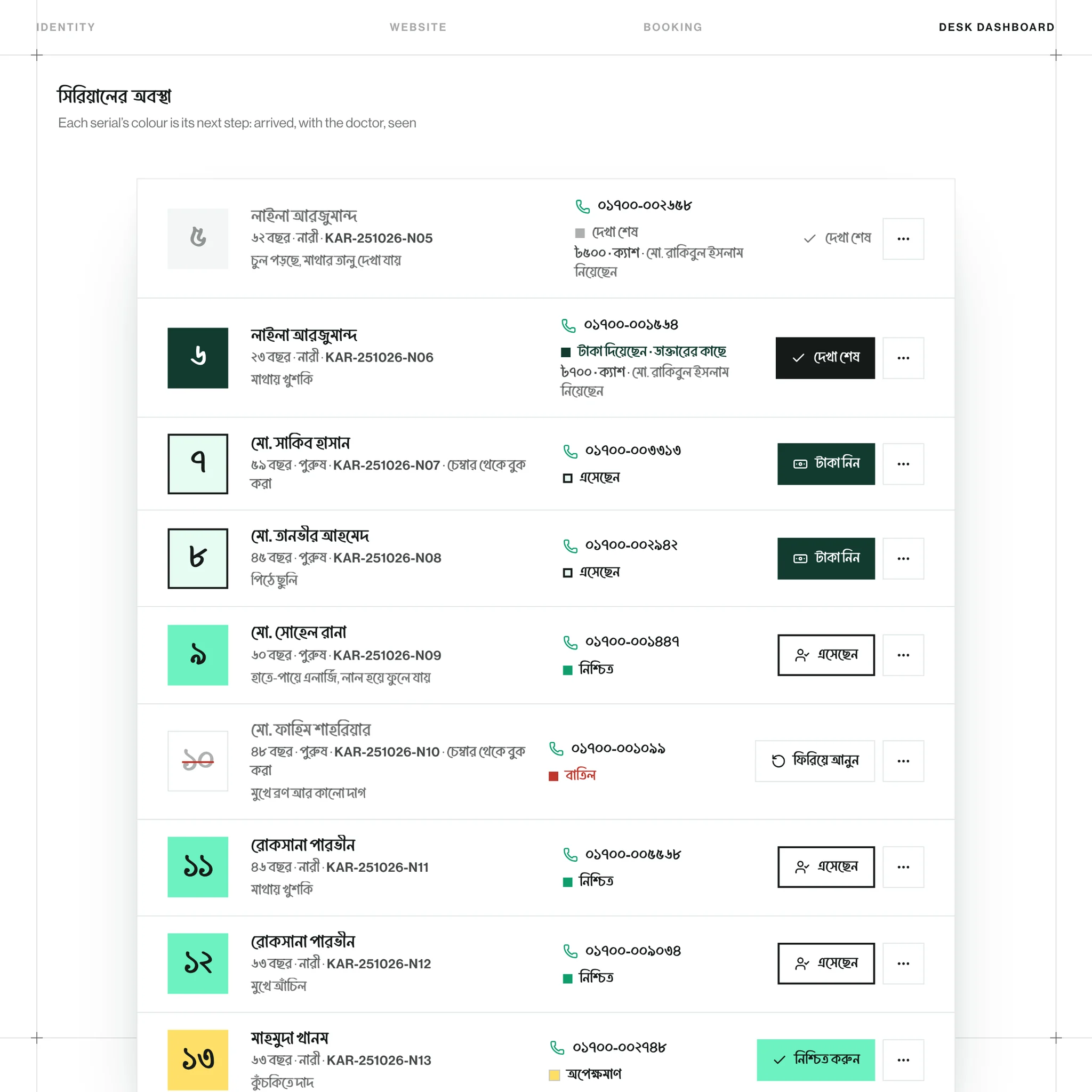Click the dark green serial tile ৬

198,358
